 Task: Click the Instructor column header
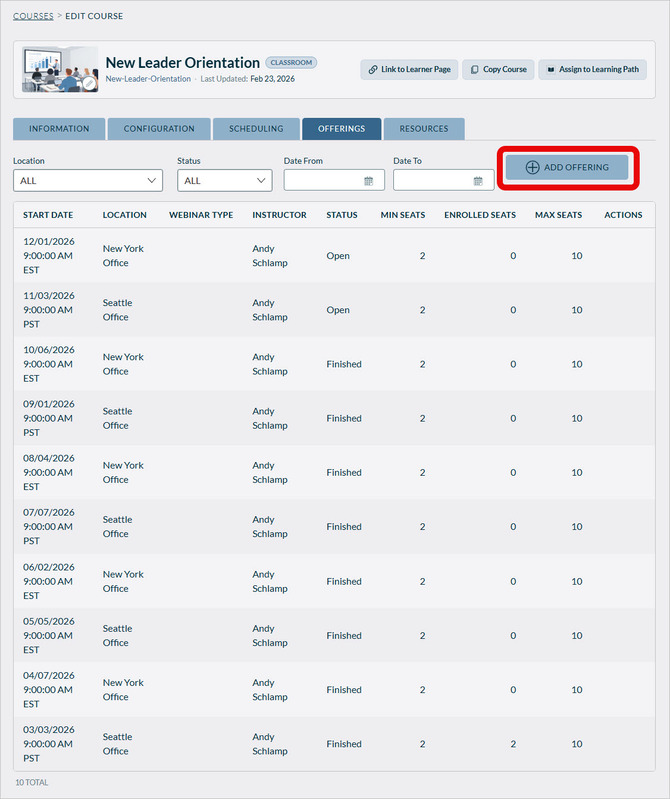tap(279, 215)
